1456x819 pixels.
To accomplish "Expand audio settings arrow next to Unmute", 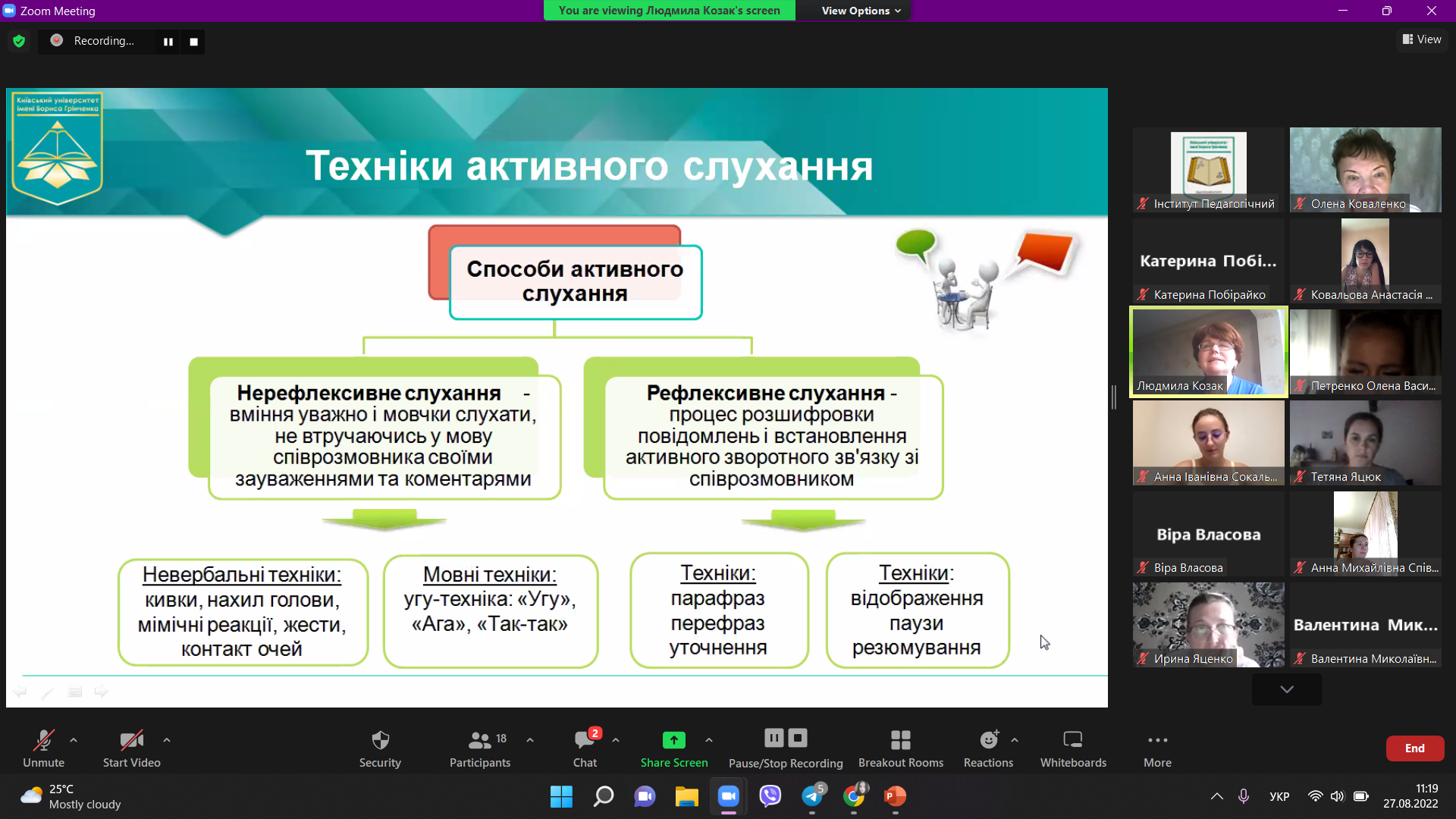I will 74,739.
